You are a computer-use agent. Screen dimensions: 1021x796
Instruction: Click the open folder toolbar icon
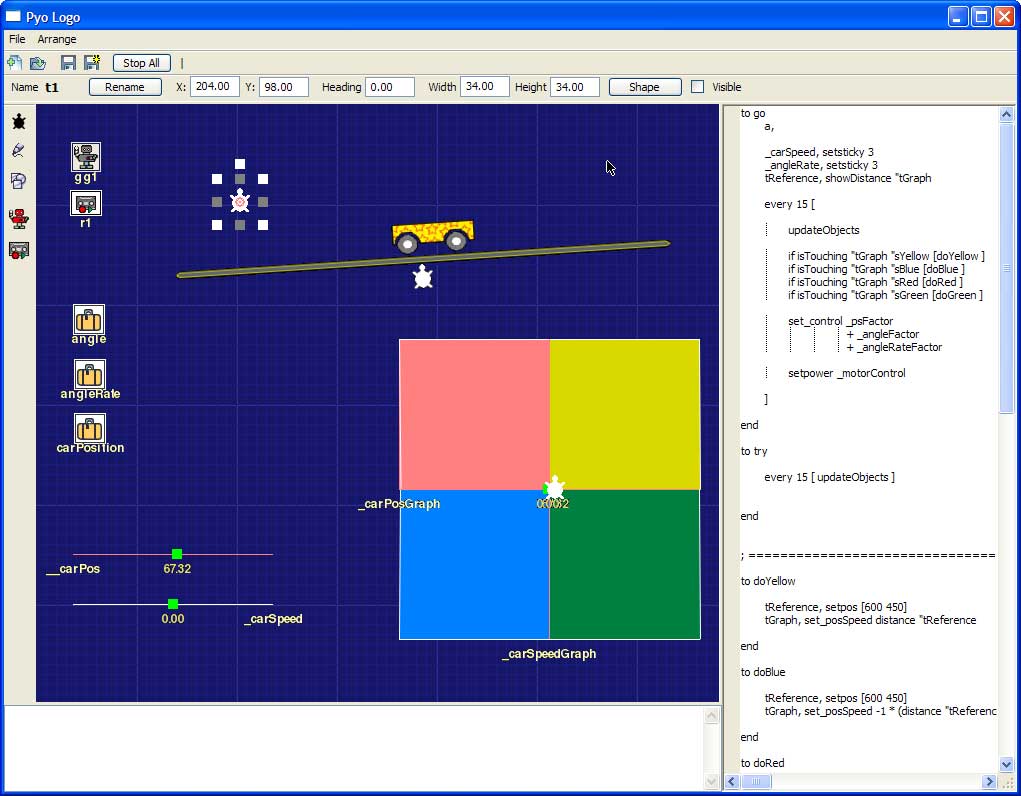click(x=38, y=63)
